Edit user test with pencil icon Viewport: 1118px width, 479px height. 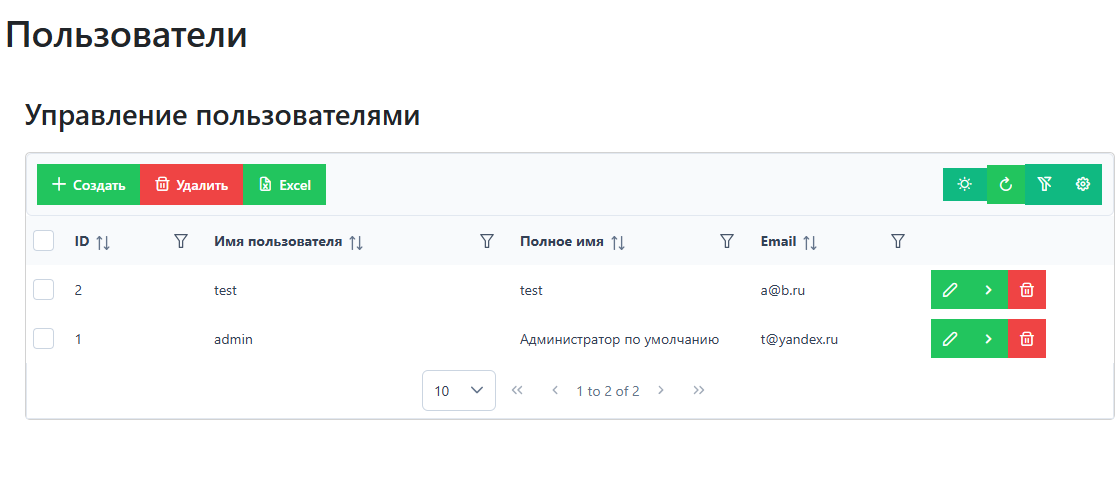click(x=950, y=290)
